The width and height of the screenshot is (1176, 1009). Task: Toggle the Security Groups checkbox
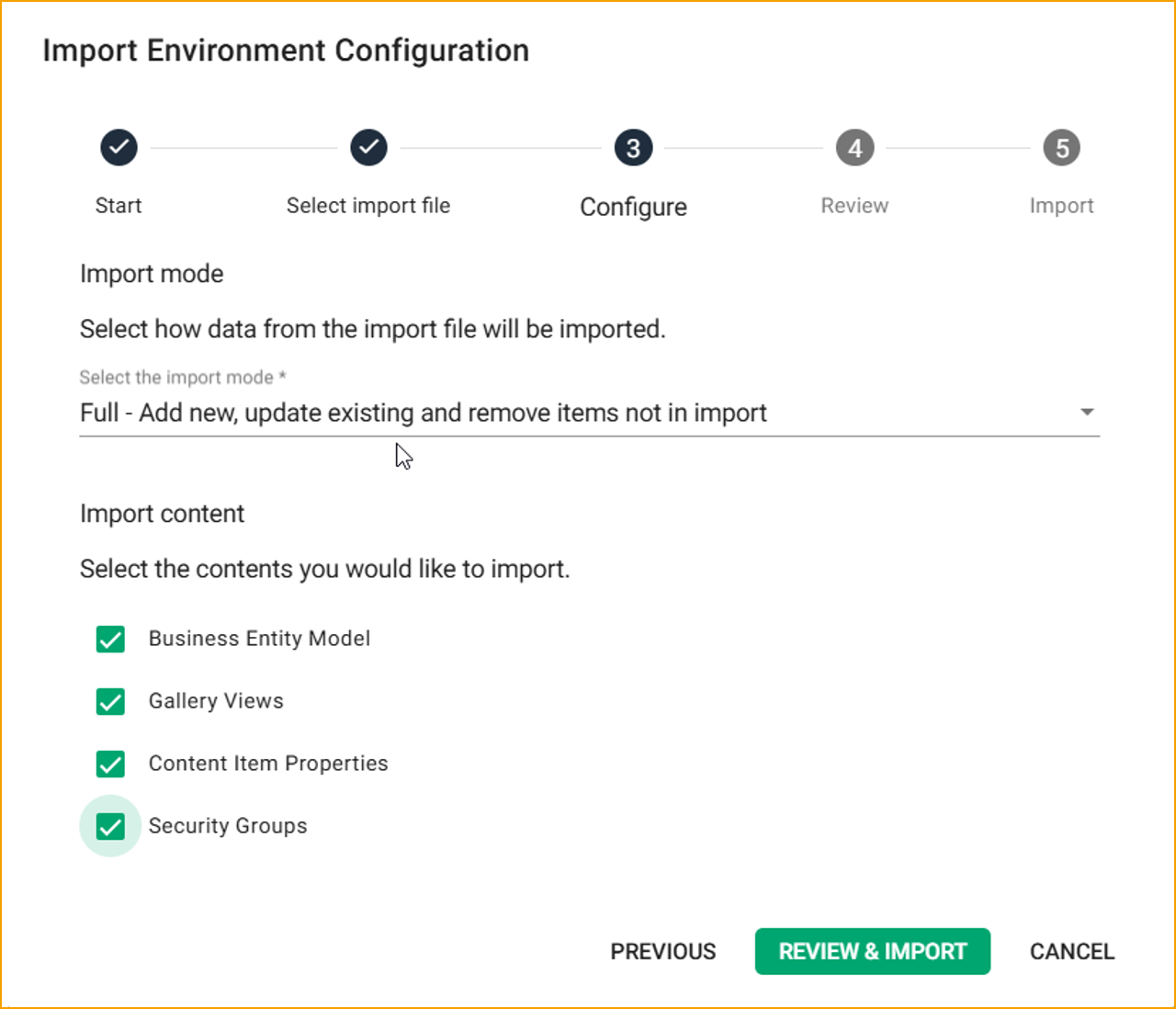pos(110,826)
